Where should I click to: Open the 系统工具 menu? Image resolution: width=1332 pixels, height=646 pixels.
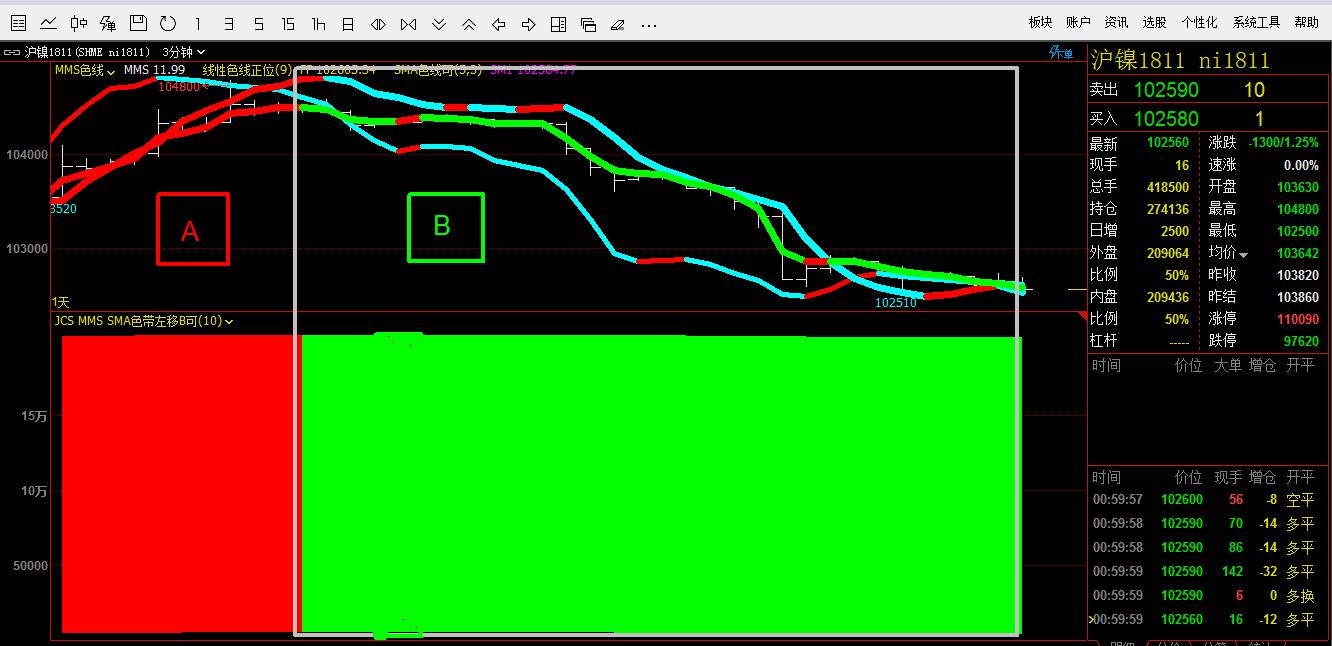click(x=1256, y=22)
